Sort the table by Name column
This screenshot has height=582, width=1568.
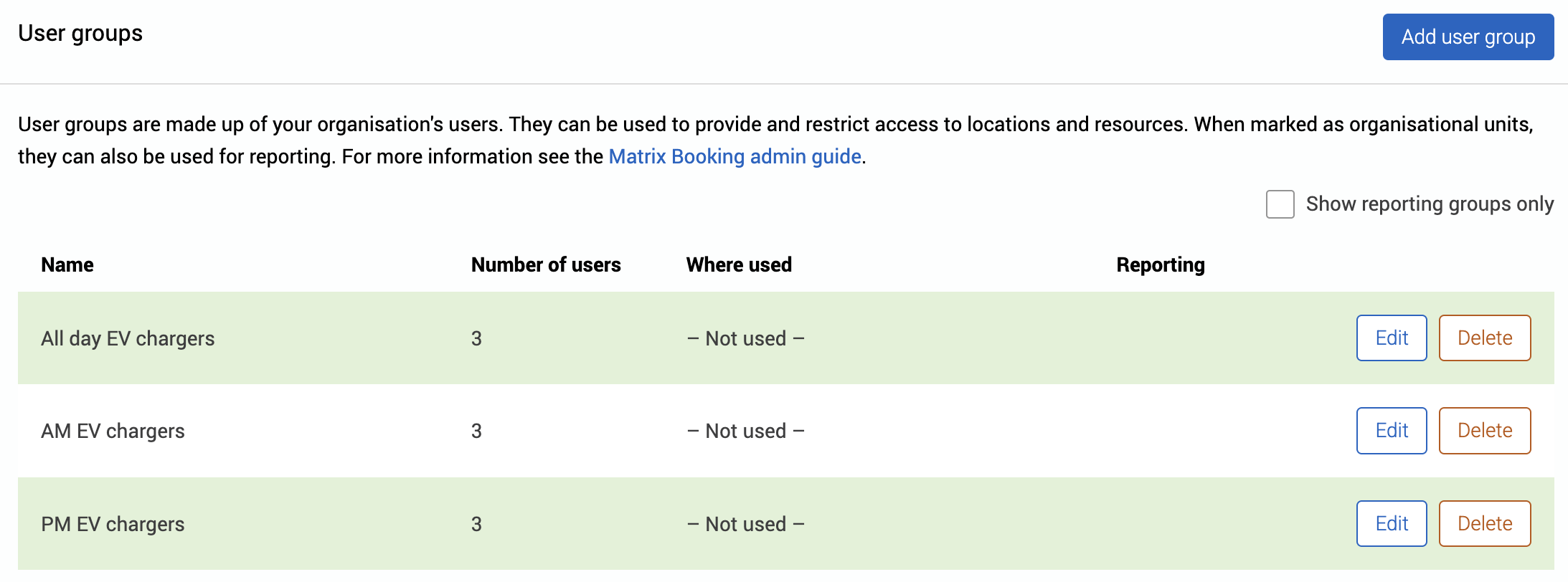(67, 264)
